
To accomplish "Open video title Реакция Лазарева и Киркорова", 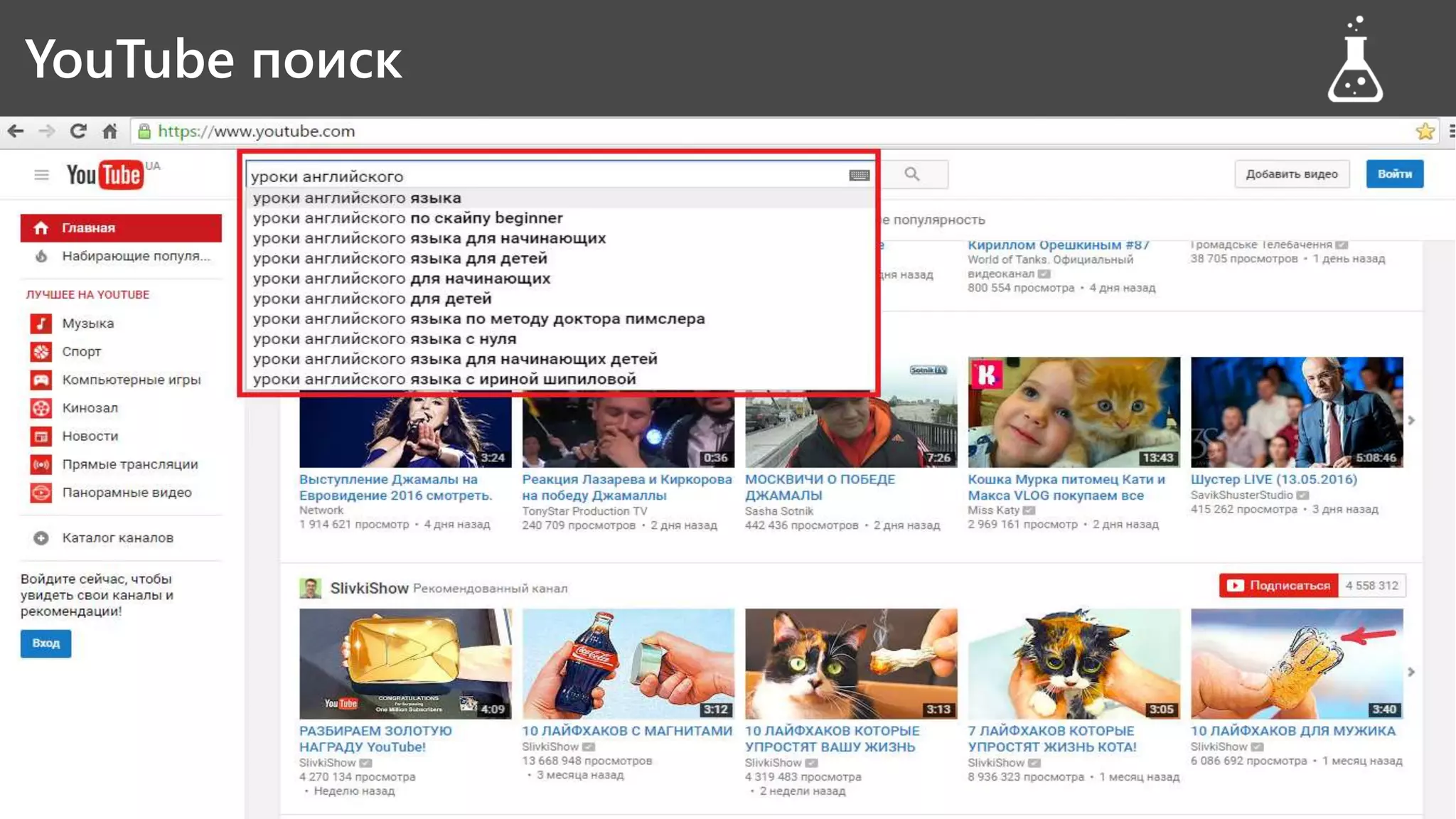I will (627, 488).
